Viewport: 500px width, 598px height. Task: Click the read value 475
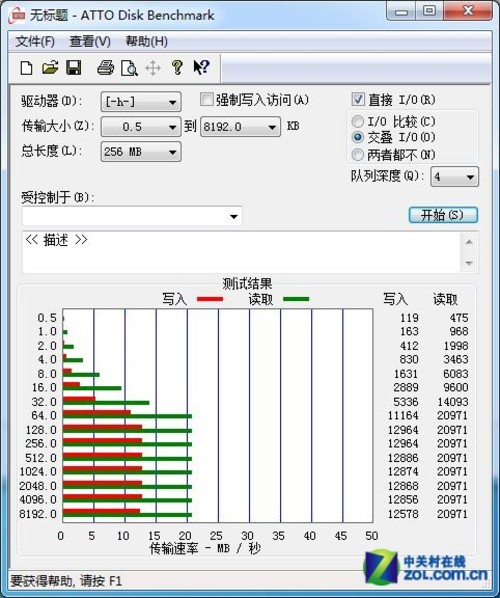[x=458, y=318]
